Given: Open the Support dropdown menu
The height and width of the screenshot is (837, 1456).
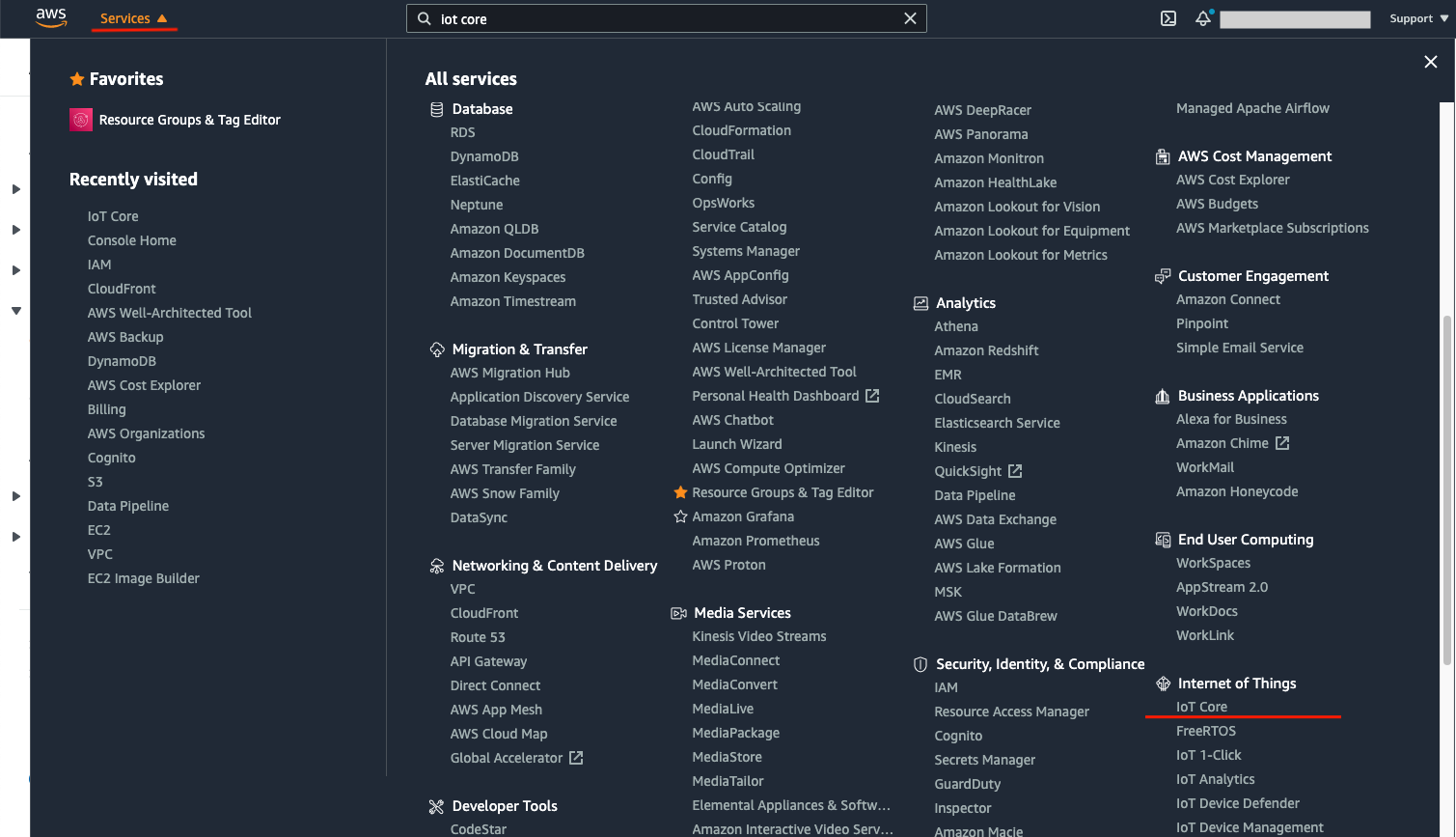Looking at the screenshot, I should click(x=1419, y=18).
